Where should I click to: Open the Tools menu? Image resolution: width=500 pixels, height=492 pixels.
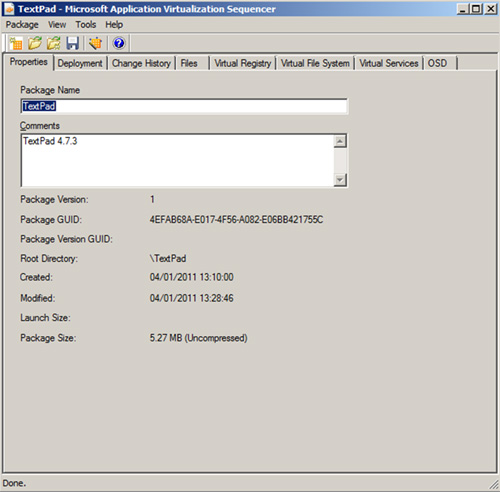pos(86,25)
